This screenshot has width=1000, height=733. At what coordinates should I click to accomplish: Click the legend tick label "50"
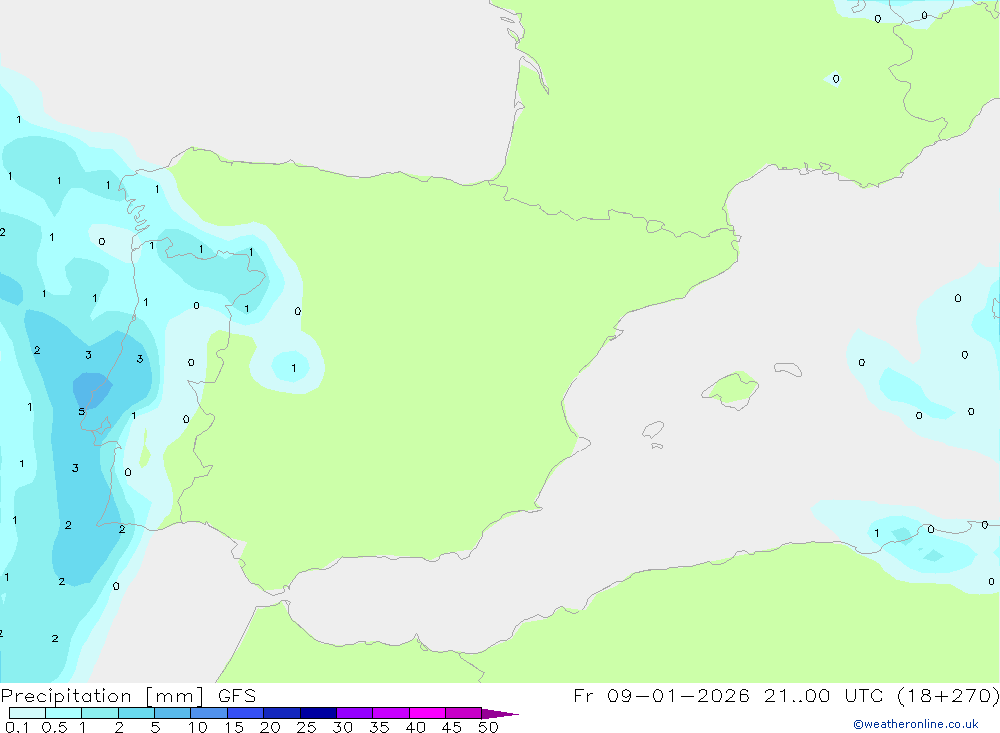point(488,727)
